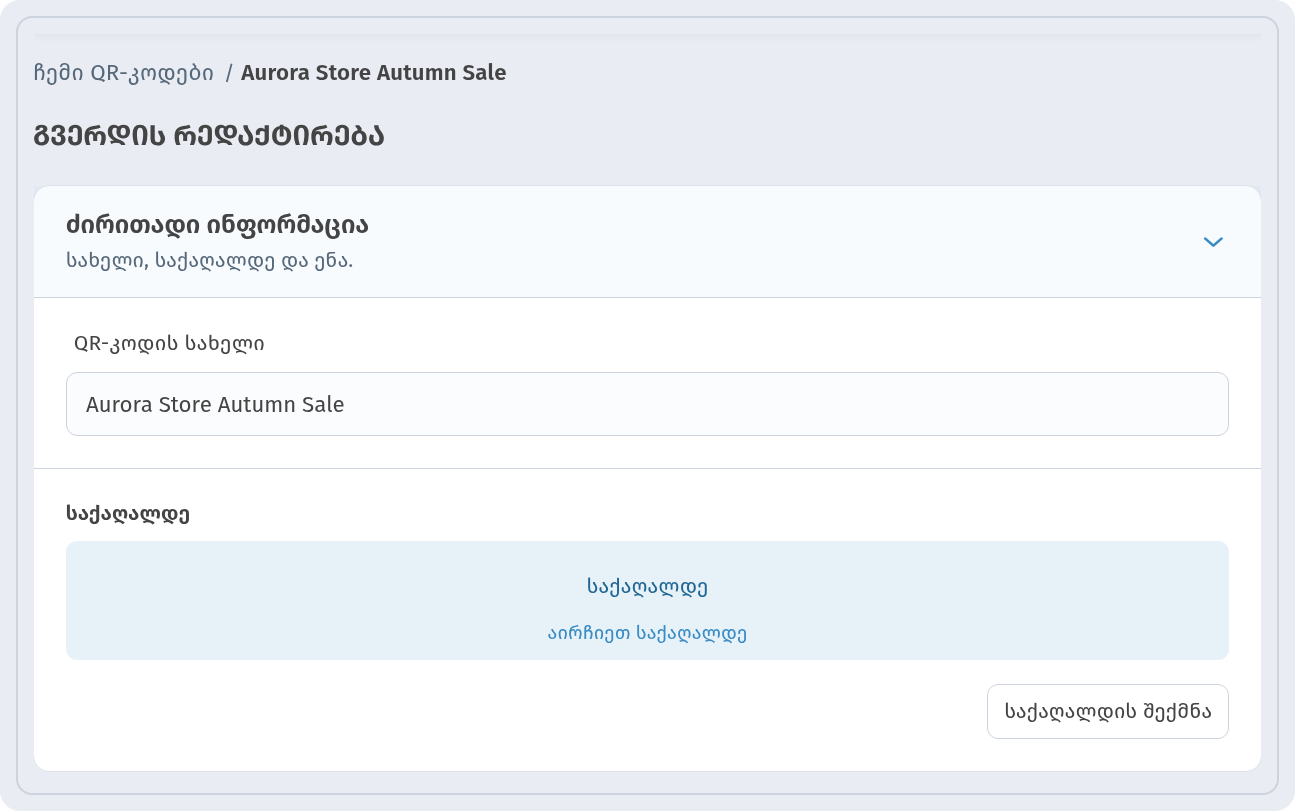
Task: Collapse section with the blue chevron icon
Action: click(1213, 242)
